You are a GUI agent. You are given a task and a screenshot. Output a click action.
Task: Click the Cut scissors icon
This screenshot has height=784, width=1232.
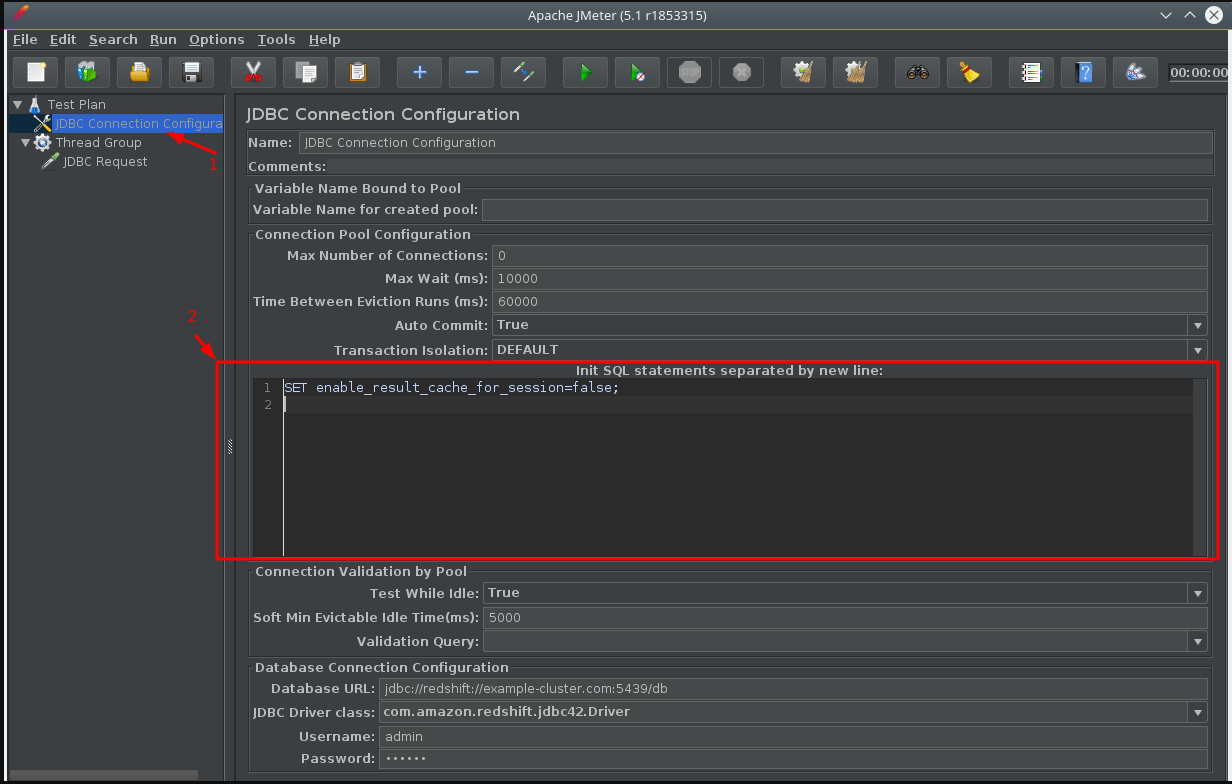pyautogui.click(x=253, y=72)
